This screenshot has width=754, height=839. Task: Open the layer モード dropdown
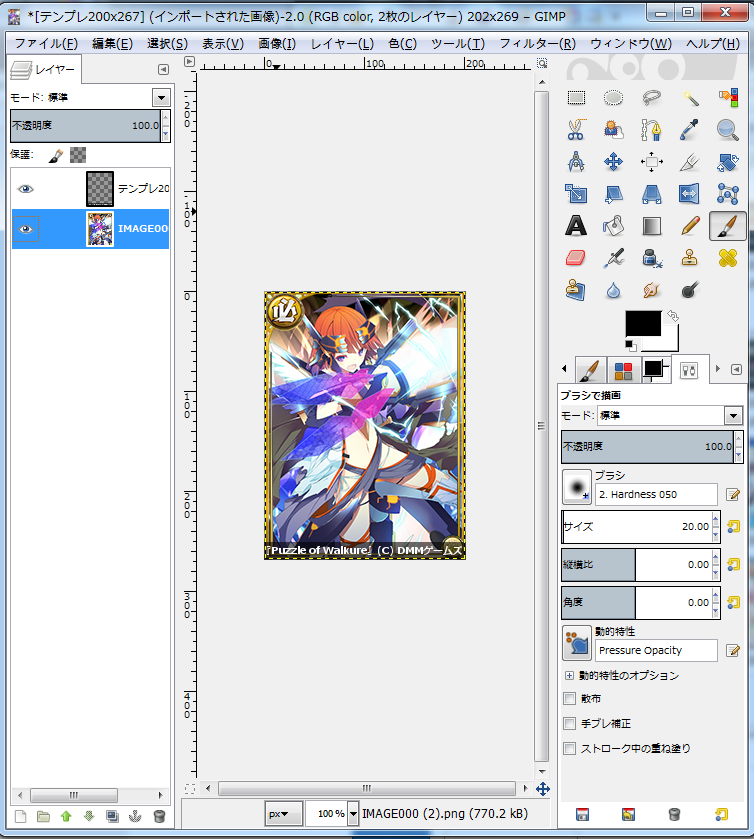[x=161, y=97]
